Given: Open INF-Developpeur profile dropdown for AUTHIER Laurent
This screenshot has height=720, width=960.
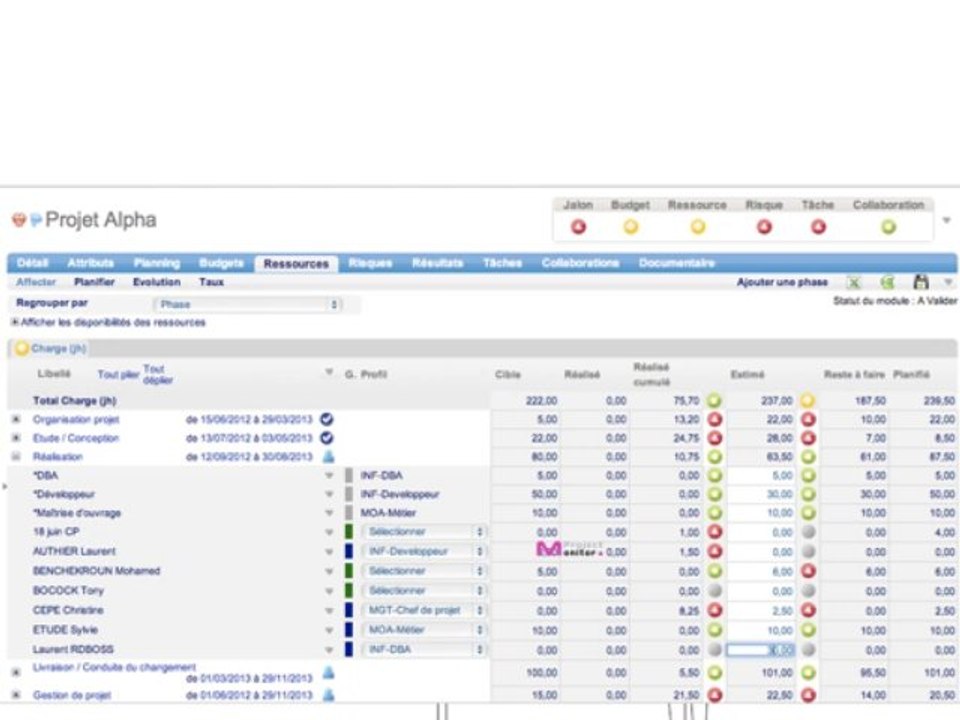Looking at the screenshot, I should 424,552.
